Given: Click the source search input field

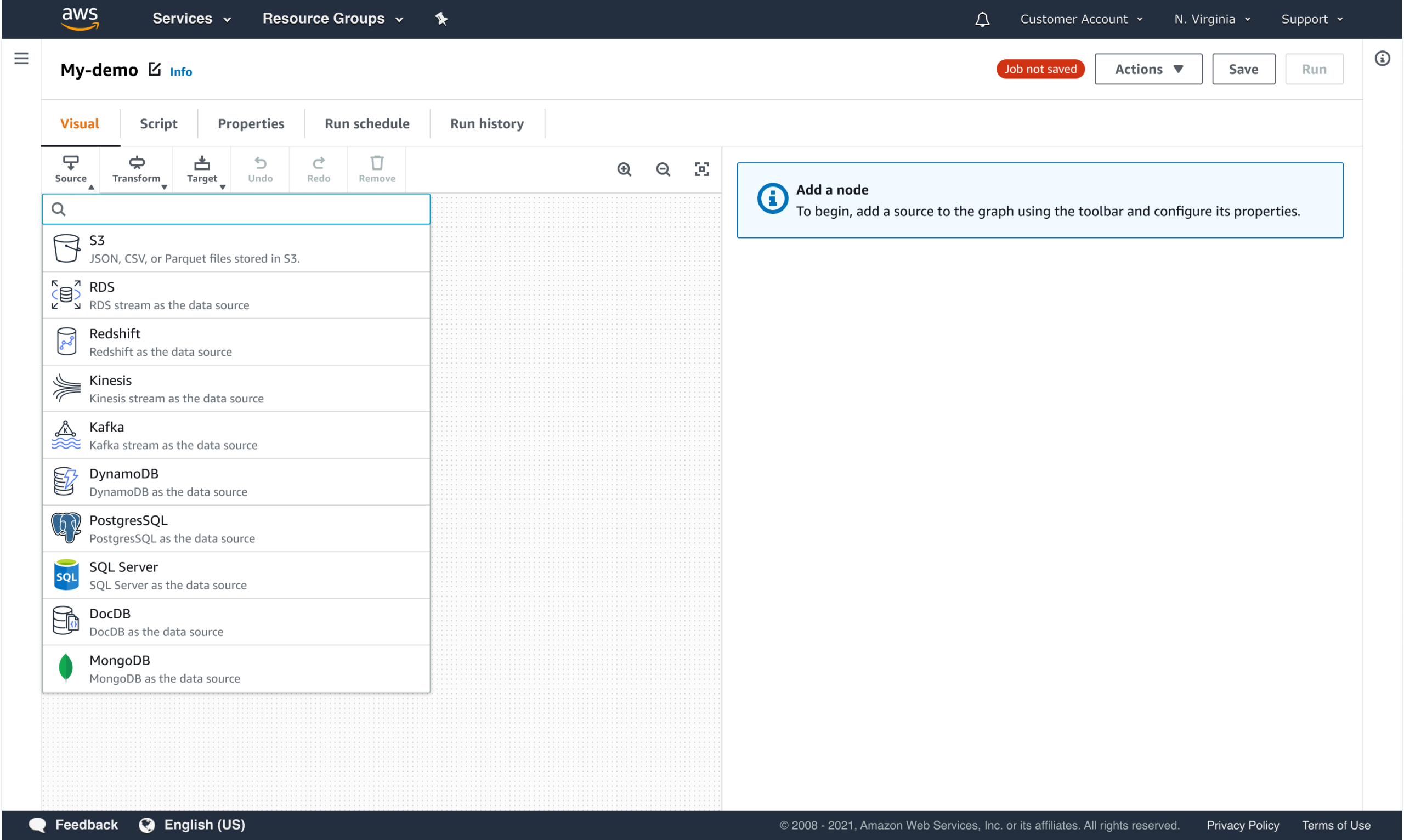Looking at the screenshot, I should 244,209.
